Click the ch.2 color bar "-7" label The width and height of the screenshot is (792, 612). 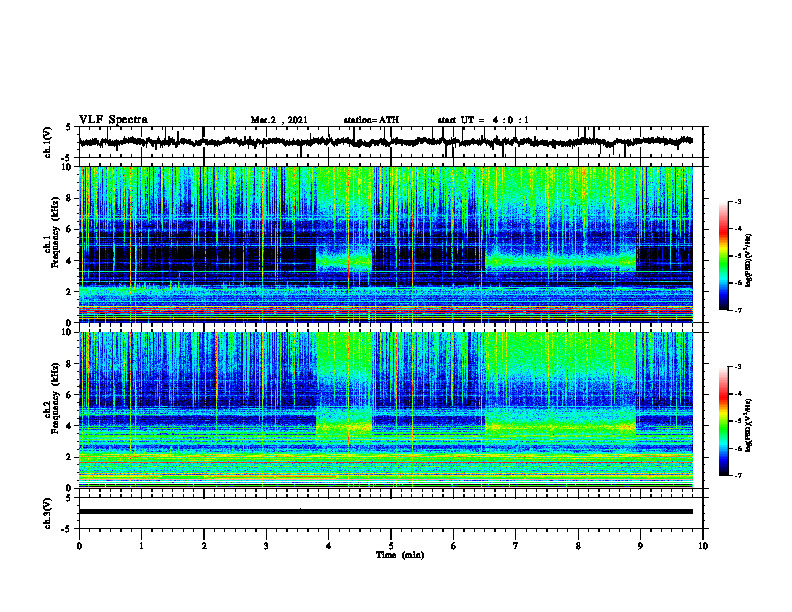click(738, 475)
